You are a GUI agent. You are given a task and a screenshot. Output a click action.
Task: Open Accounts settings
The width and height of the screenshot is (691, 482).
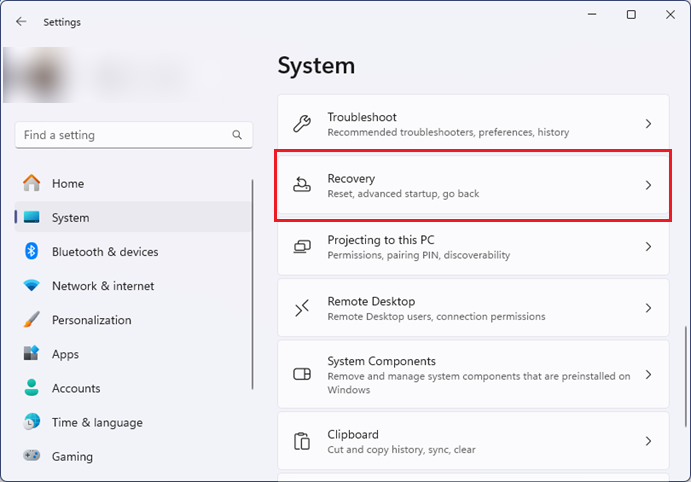pos(134,388)
